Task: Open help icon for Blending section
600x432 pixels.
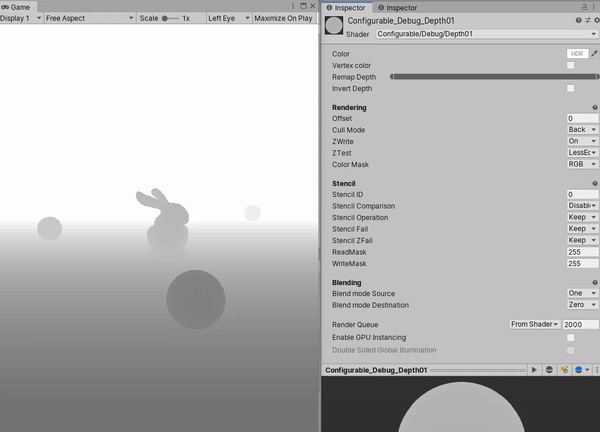Action: point(595,282)
